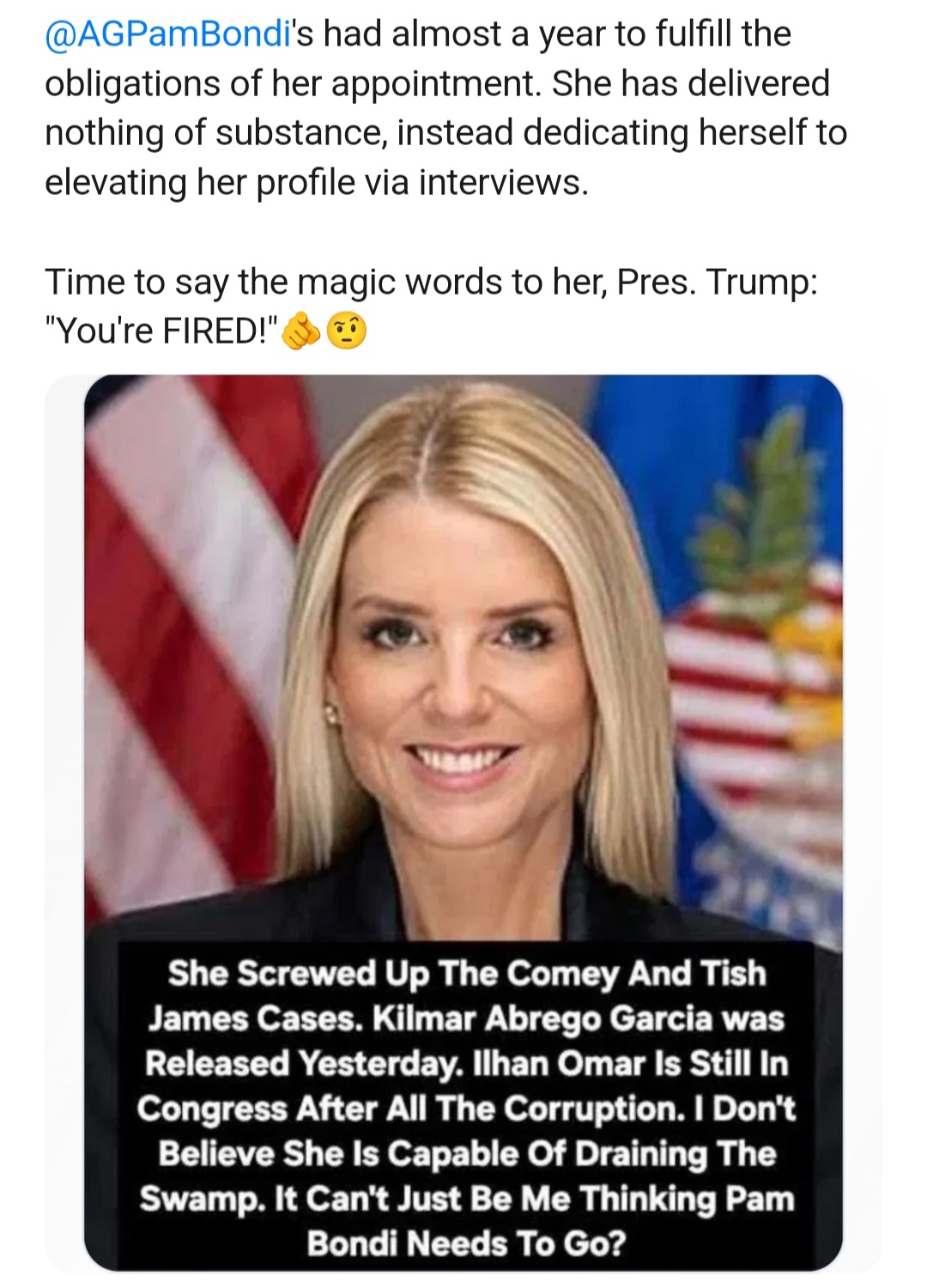Select the "Pres. Trump:" text in the tweet
The height and width of the screenshot is (1288, 927).
click(x=716, y=283)
